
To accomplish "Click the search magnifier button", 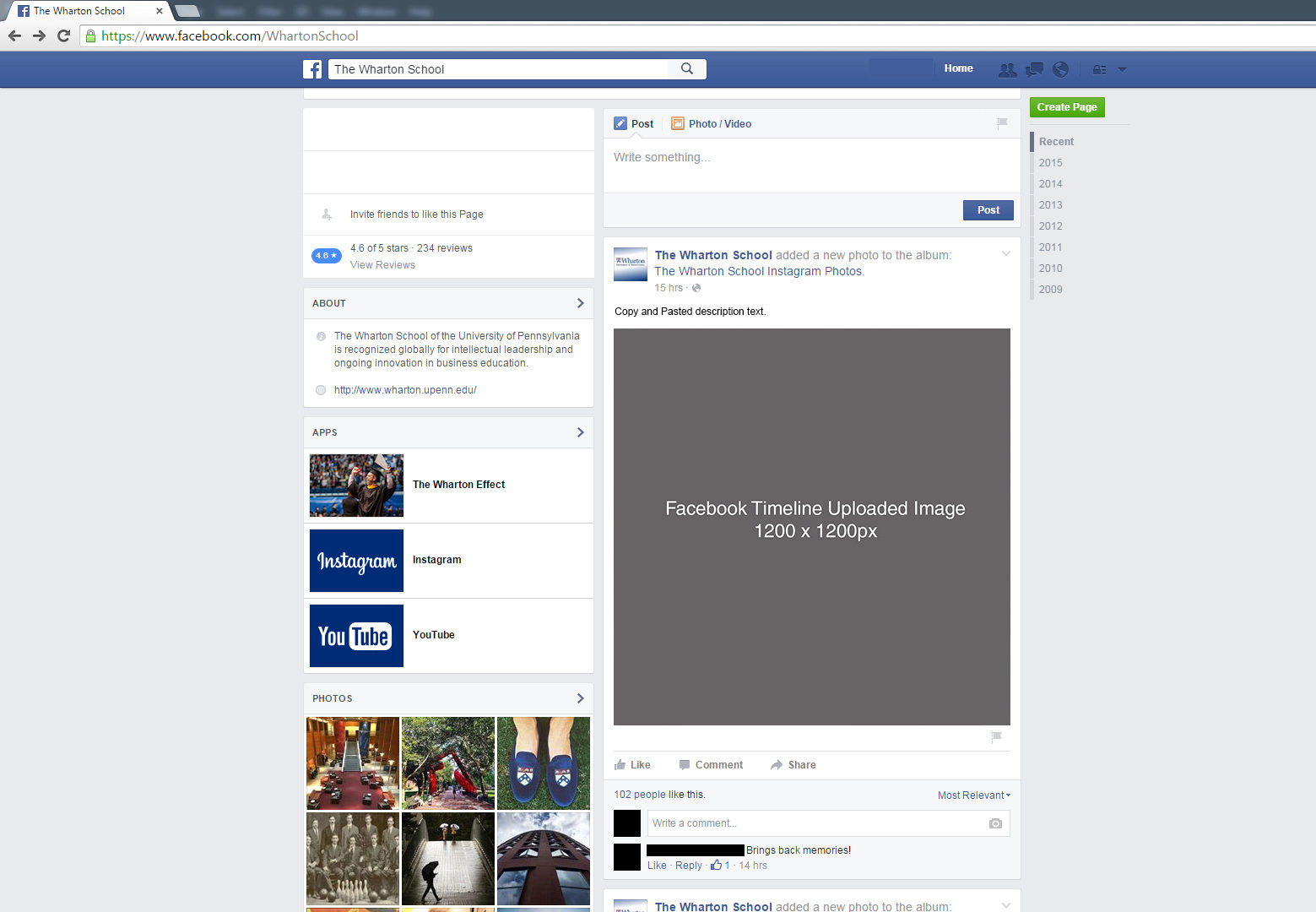I will click(687, 68).
